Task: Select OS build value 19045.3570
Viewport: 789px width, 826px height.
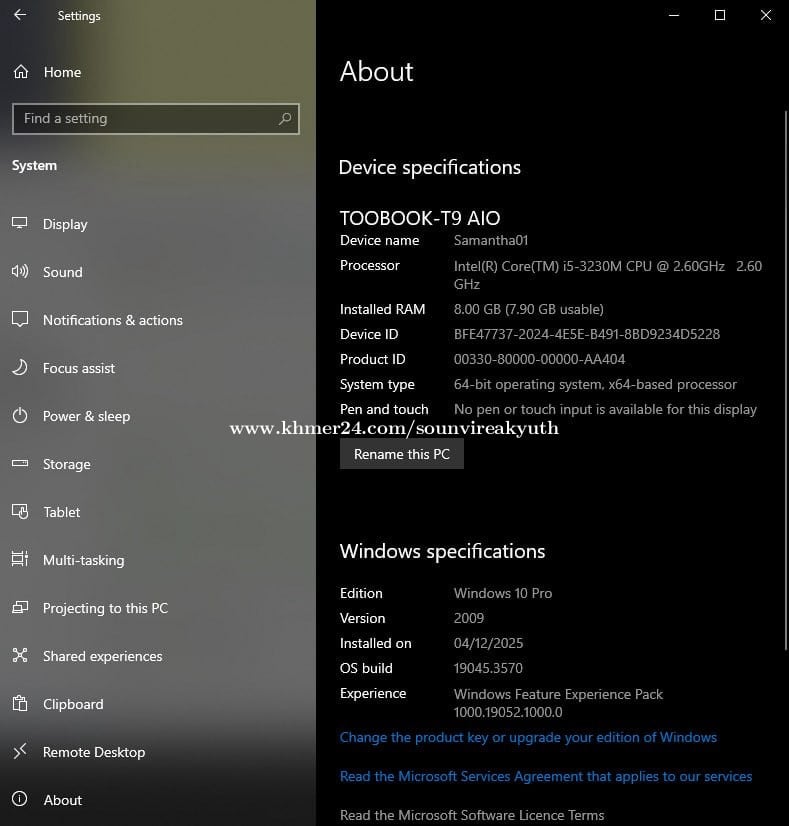Action: [488, 668]
